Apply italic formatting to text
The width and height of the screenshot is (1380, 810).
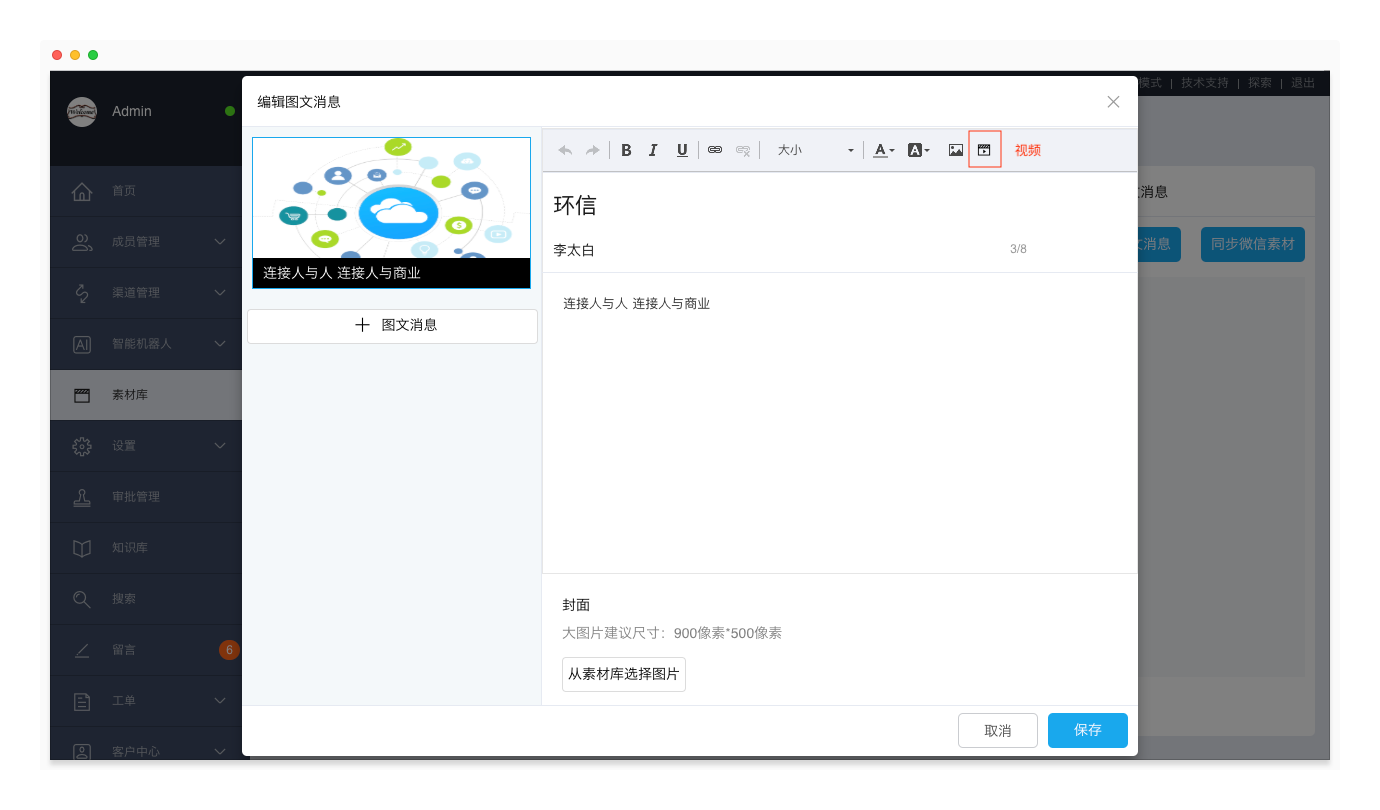[x=653, y=150]
